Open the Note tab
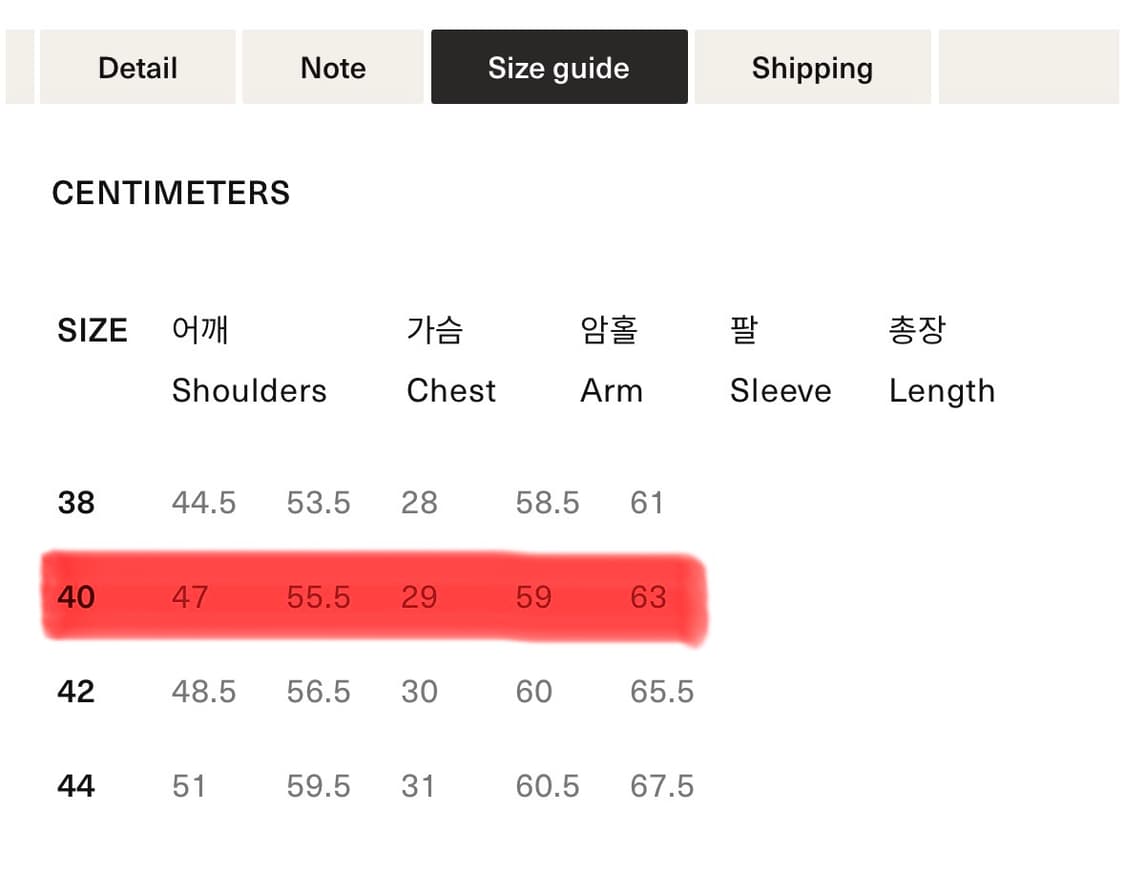 332,67
